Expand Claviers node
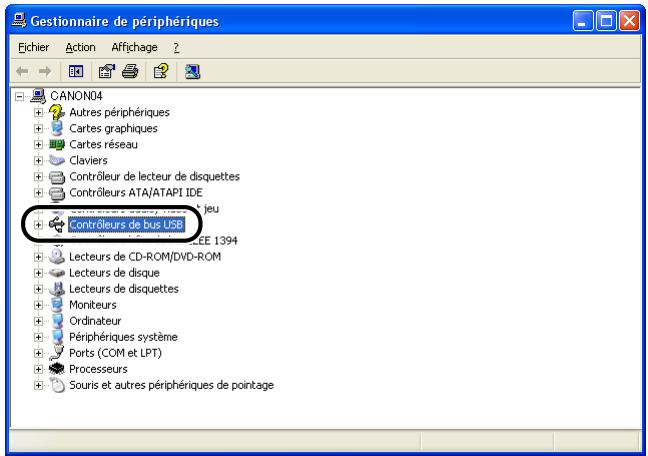 (38, 161)
